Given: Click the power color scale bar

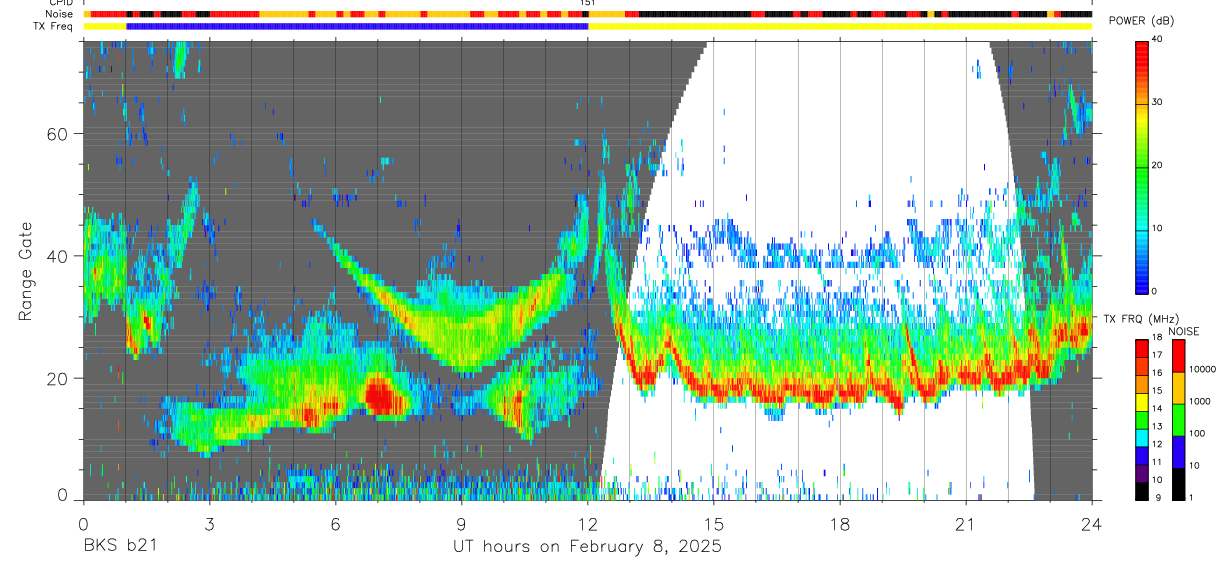Looking at the screenshot, I should 1142,166.
